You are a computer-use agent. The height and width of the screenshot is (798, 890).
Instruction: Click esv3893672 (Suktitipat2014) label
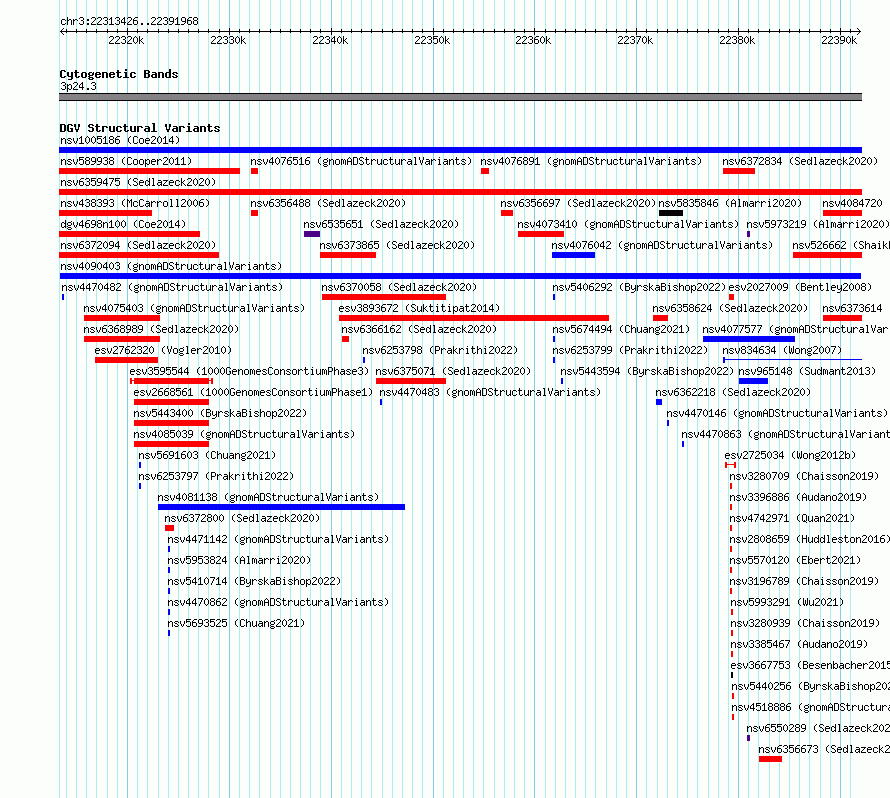[x=419, y=308]
